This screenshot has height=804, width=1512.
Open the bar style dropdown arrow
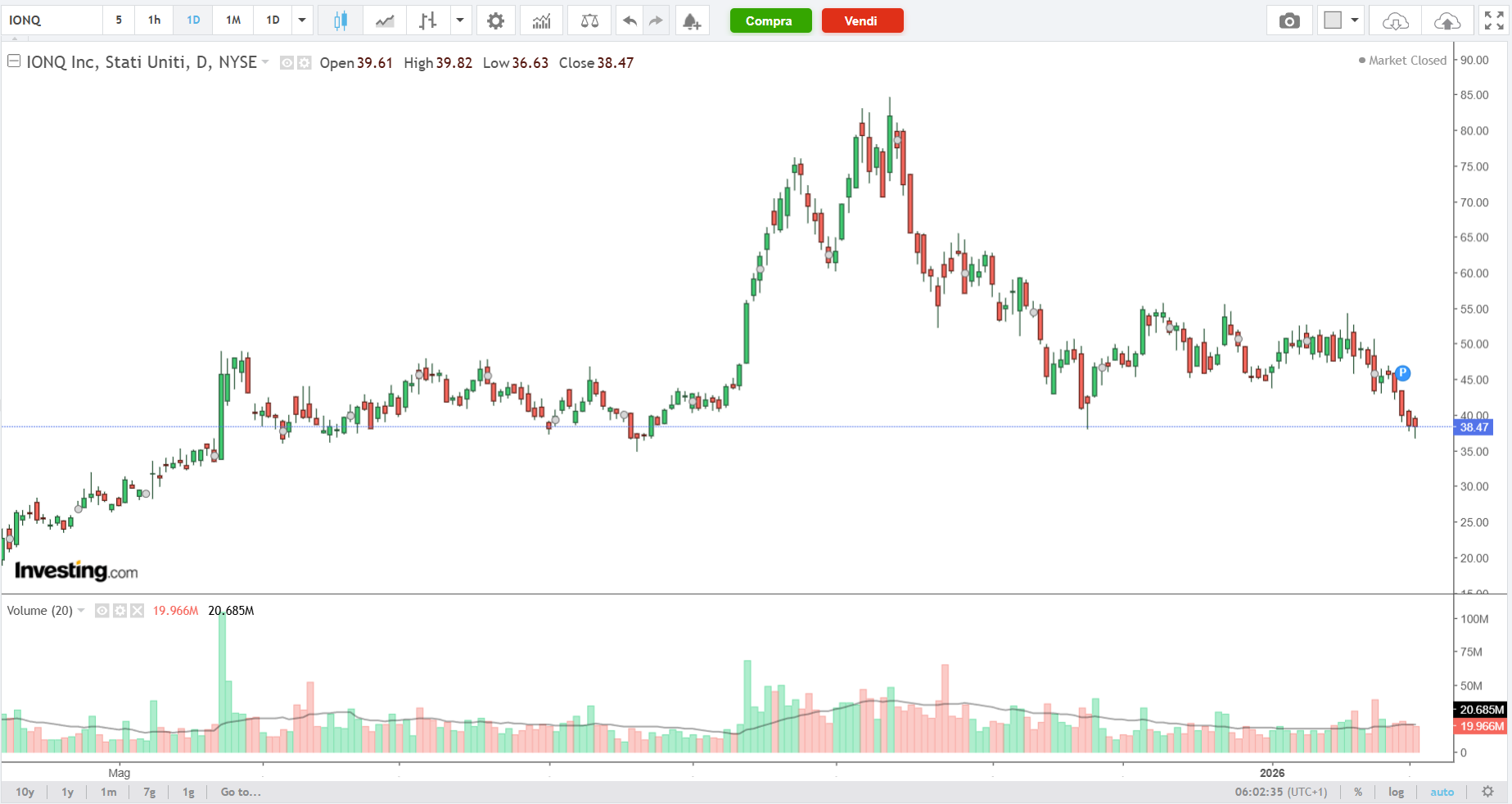click(x=460, y=20)
